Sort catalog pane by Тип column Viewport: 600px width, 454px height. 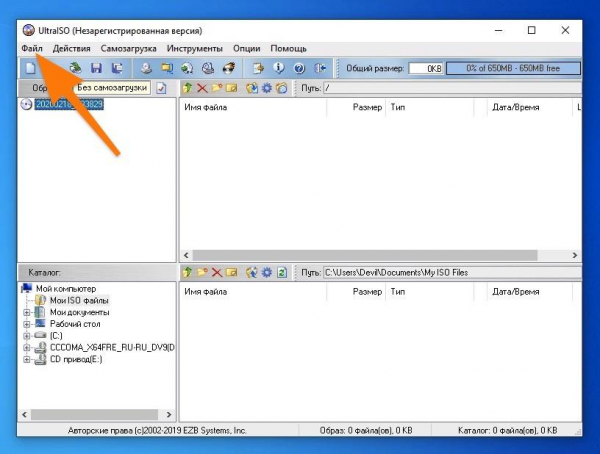[429, 292]
